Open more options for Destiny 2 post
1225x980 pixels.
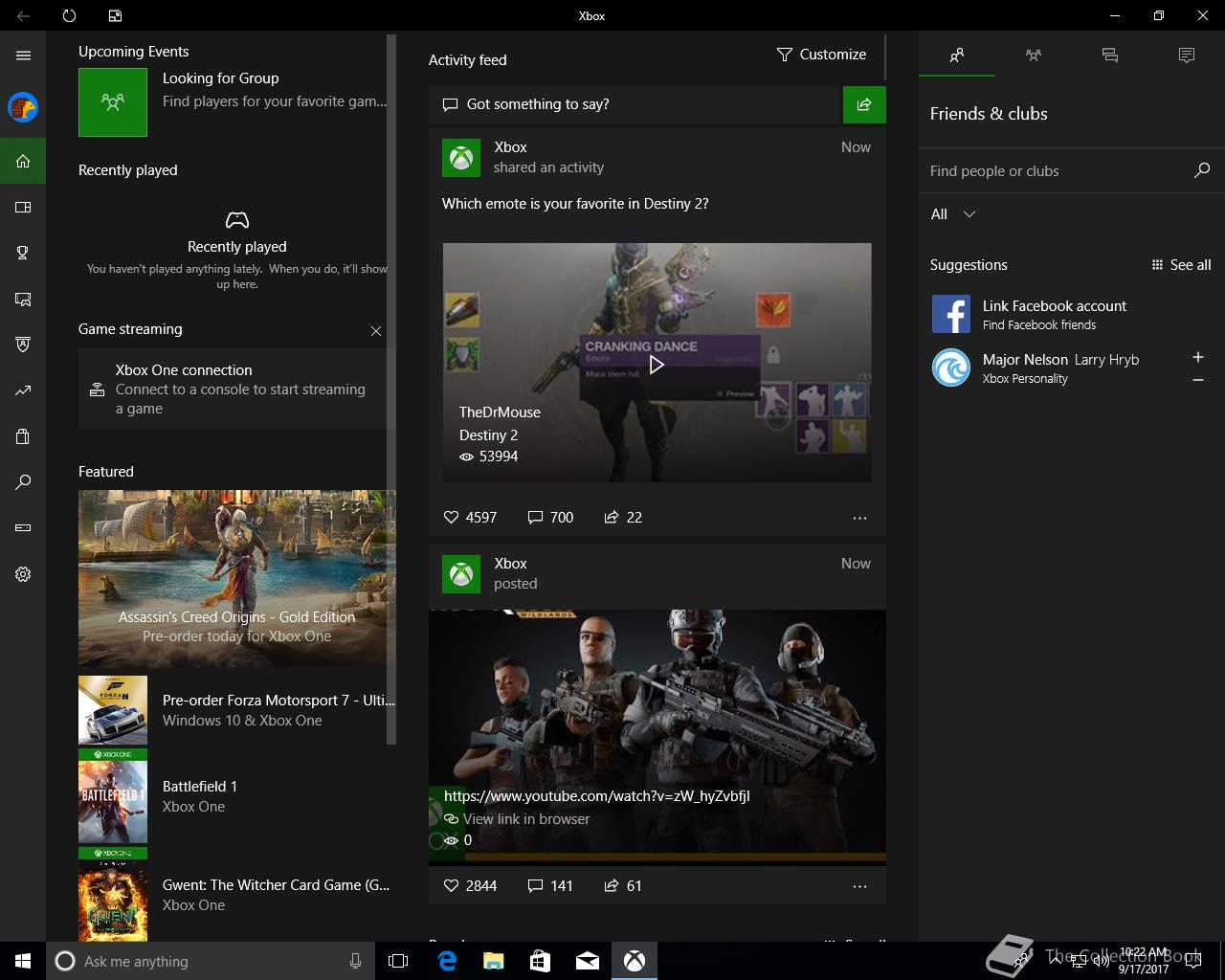click(x=859, y=518)
